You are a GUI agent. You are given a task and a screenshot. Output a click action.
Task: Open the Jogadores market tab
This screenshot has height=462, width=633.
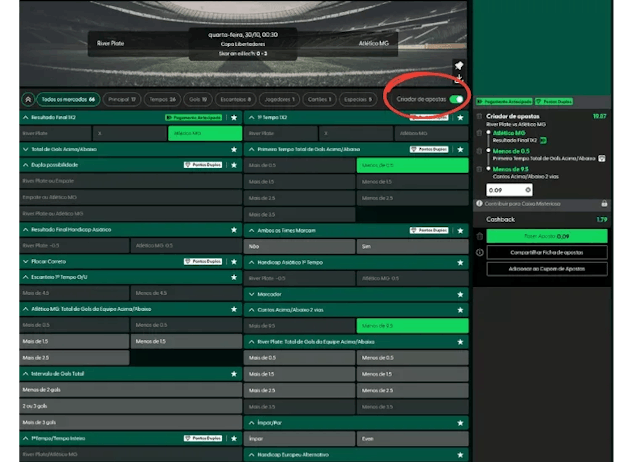pyautogui.click(x=279, y=99)
